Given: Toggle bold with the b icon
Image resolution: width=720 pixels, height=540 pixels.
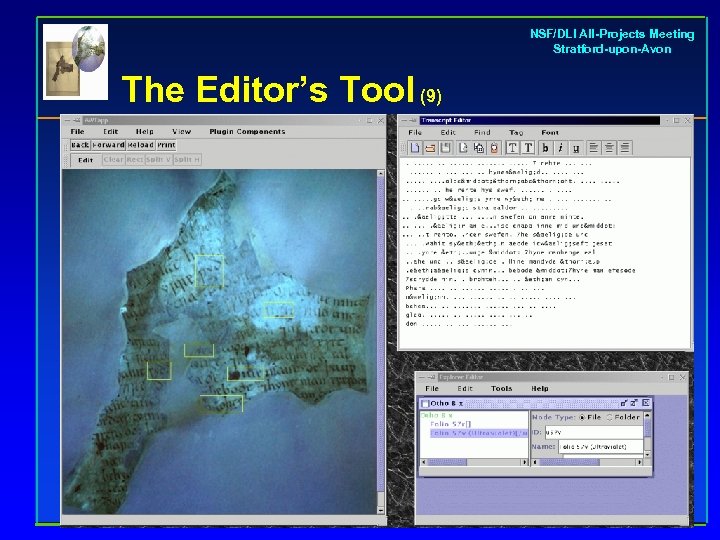Looking at the screenshot, I should pyautogui.click(x=545, y=148).
